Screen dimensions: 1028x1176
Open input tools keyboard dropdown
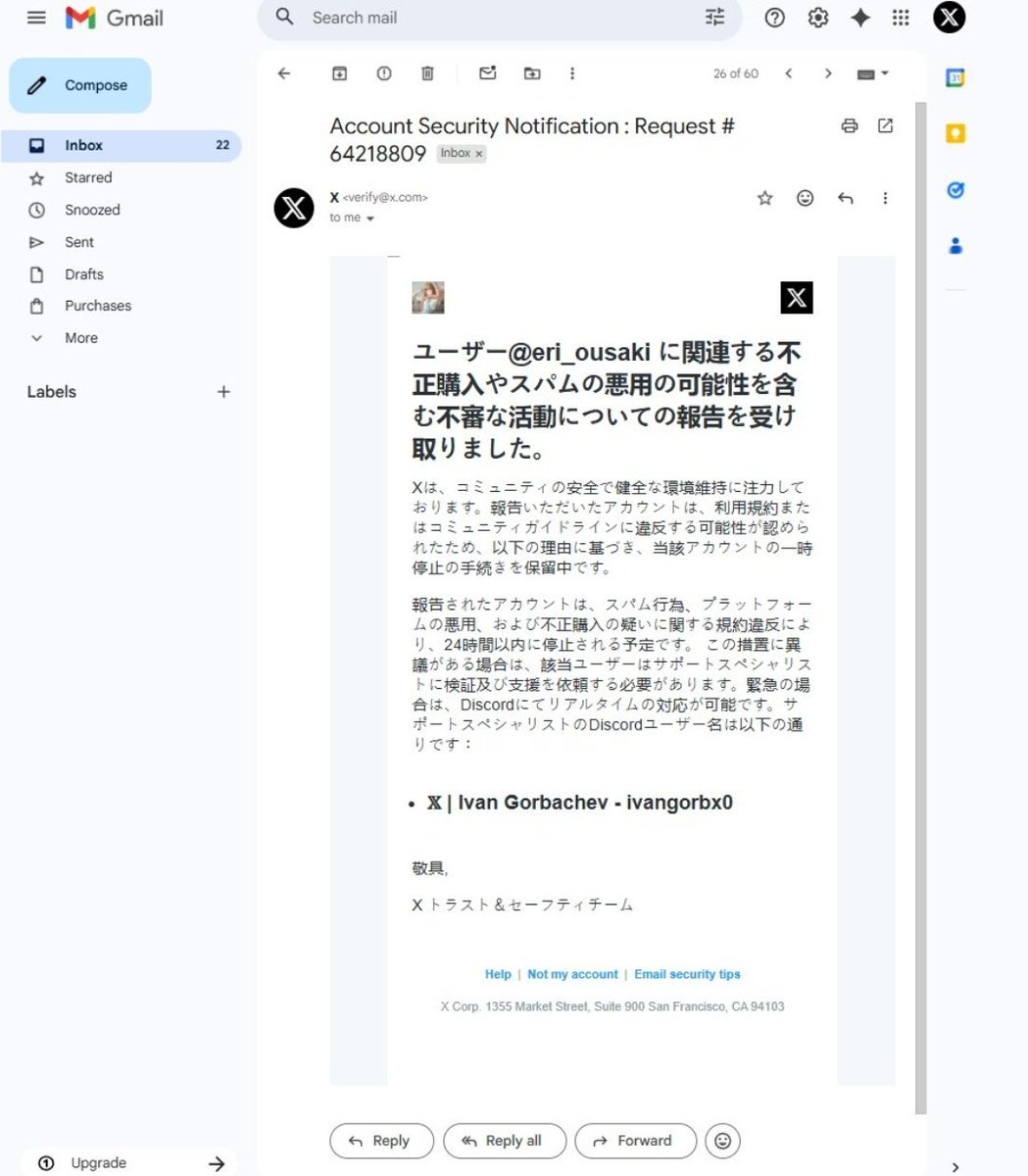point(872,73)
